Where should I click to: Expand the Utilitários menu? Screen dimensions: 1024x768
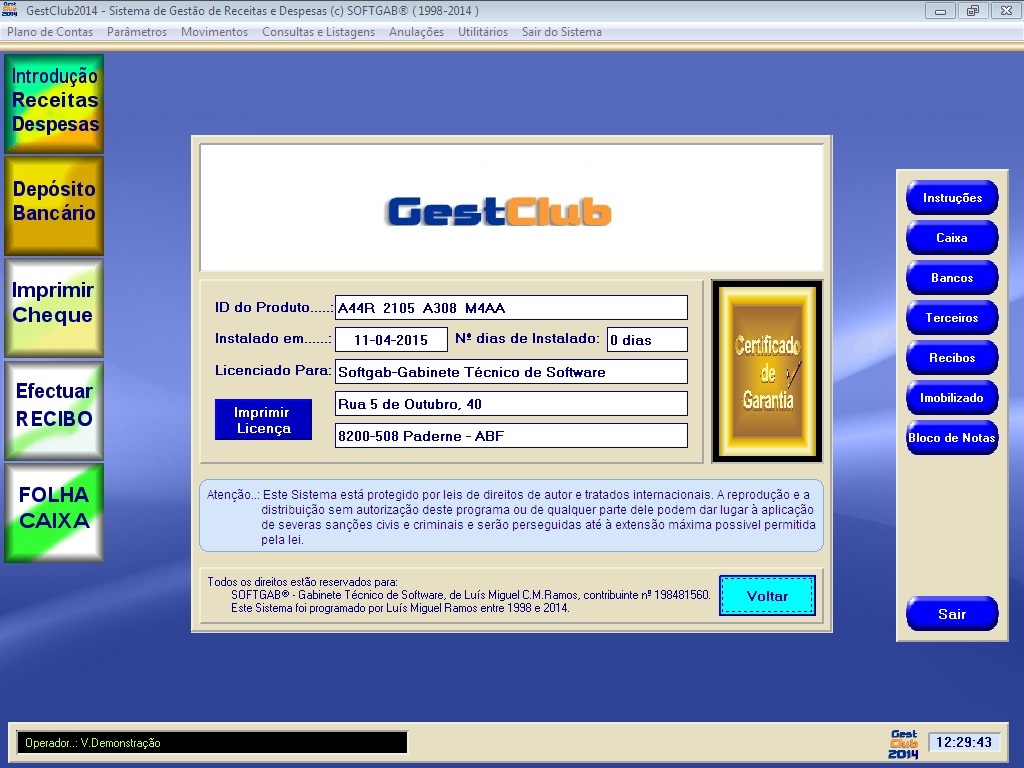click(483, 32)
